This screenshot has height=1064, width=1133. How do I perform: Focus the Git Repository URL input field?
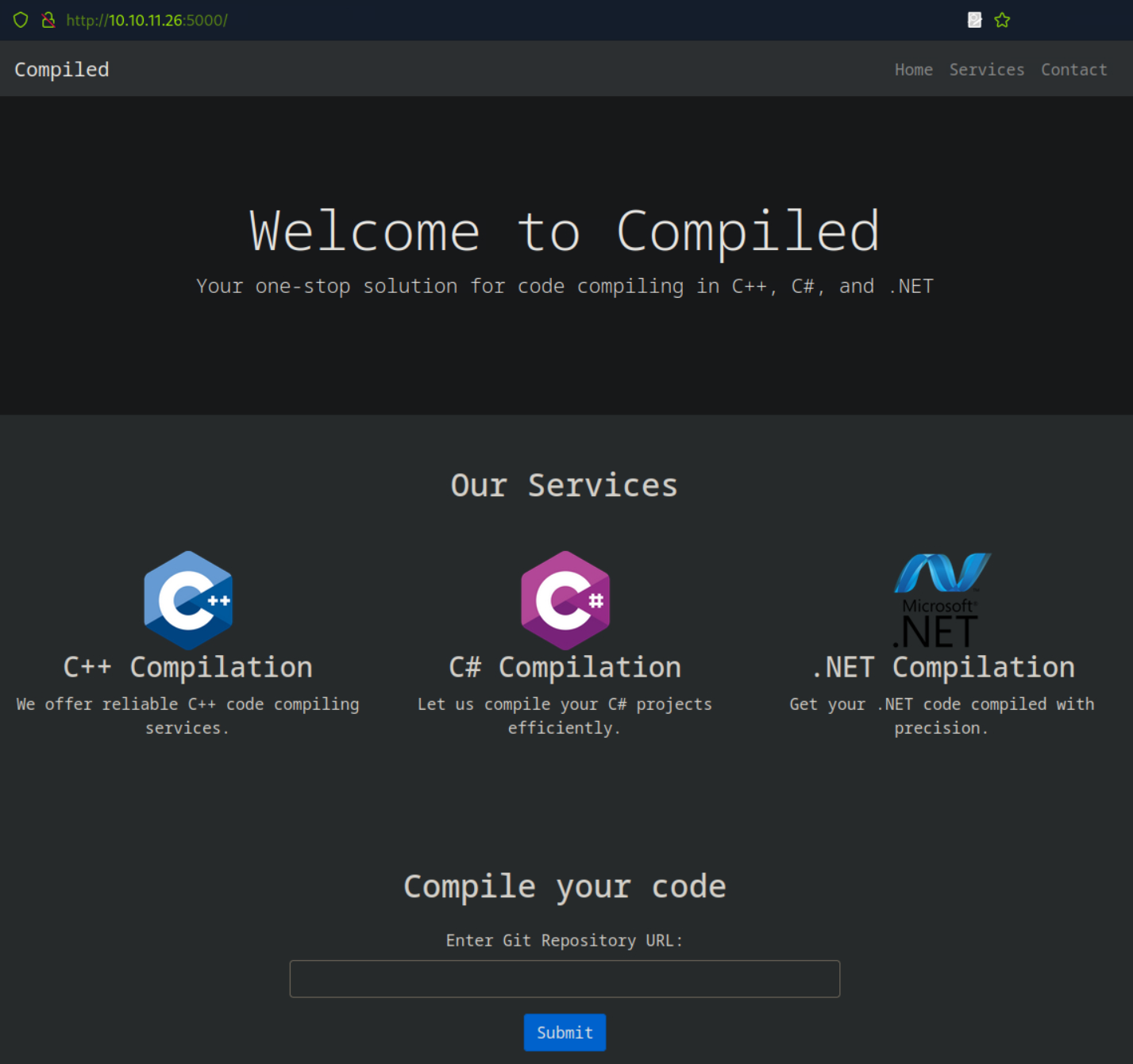tap(565, 978)
